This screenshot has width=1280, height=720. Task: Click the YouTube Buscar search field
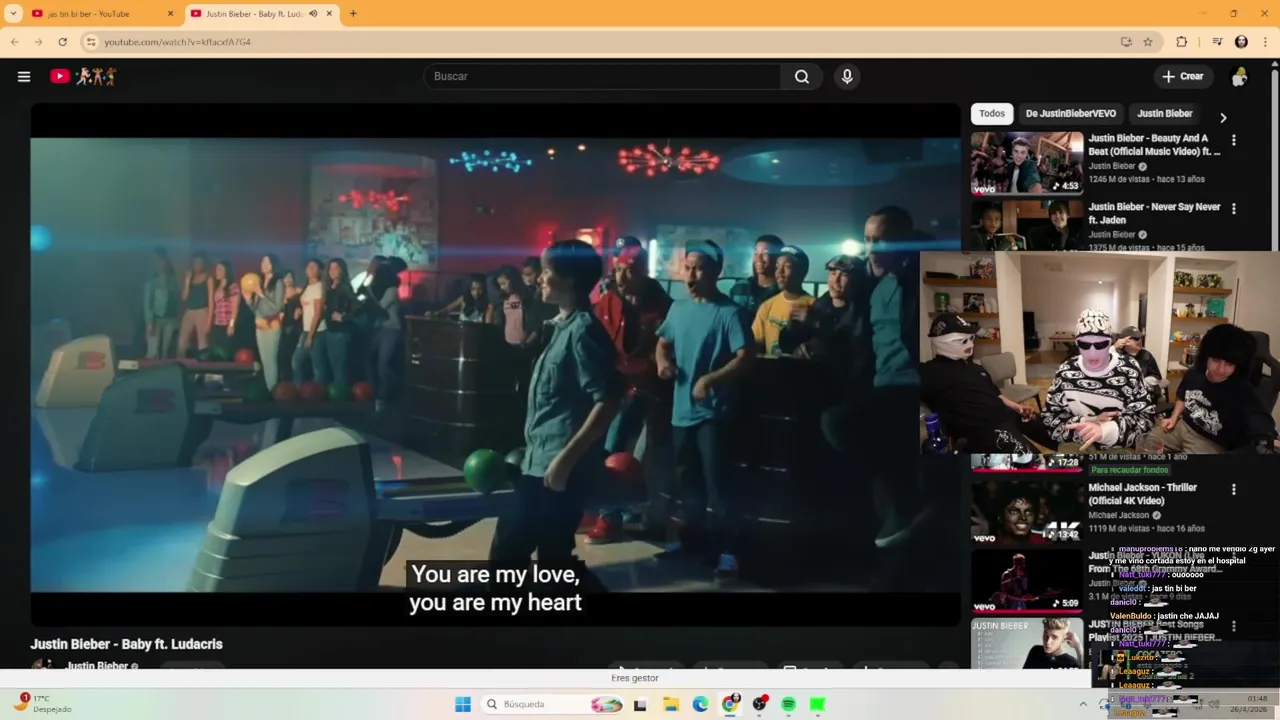602,77
